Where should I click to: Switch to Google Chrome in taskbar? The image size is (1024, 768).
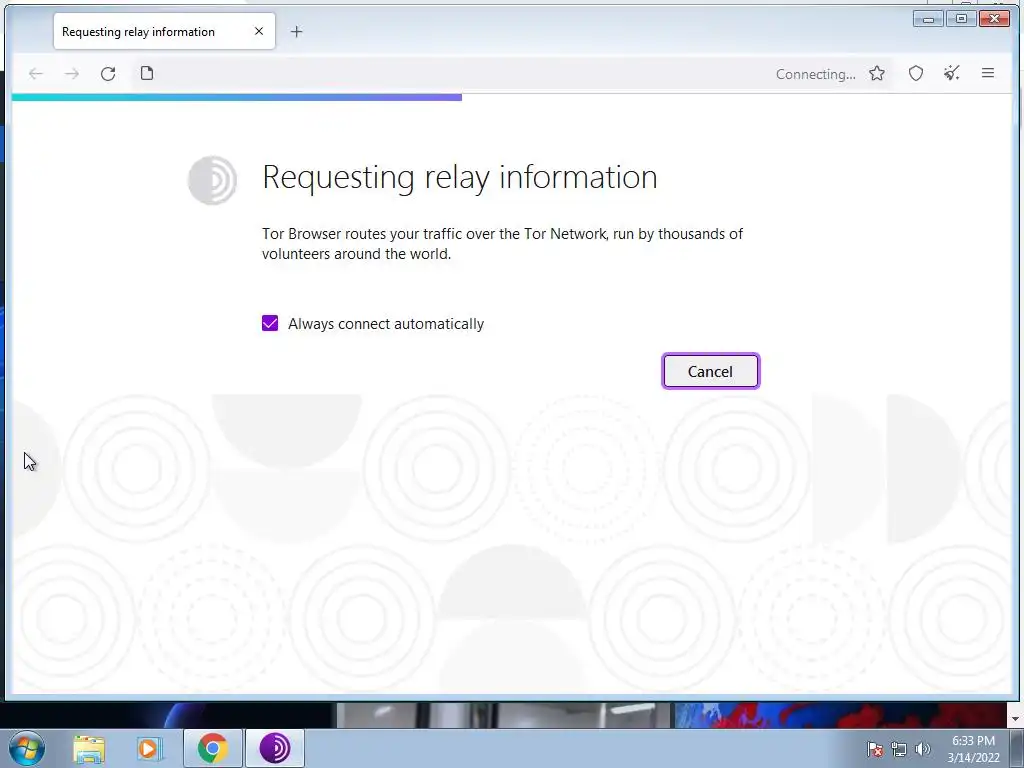[x=213, y=748]
